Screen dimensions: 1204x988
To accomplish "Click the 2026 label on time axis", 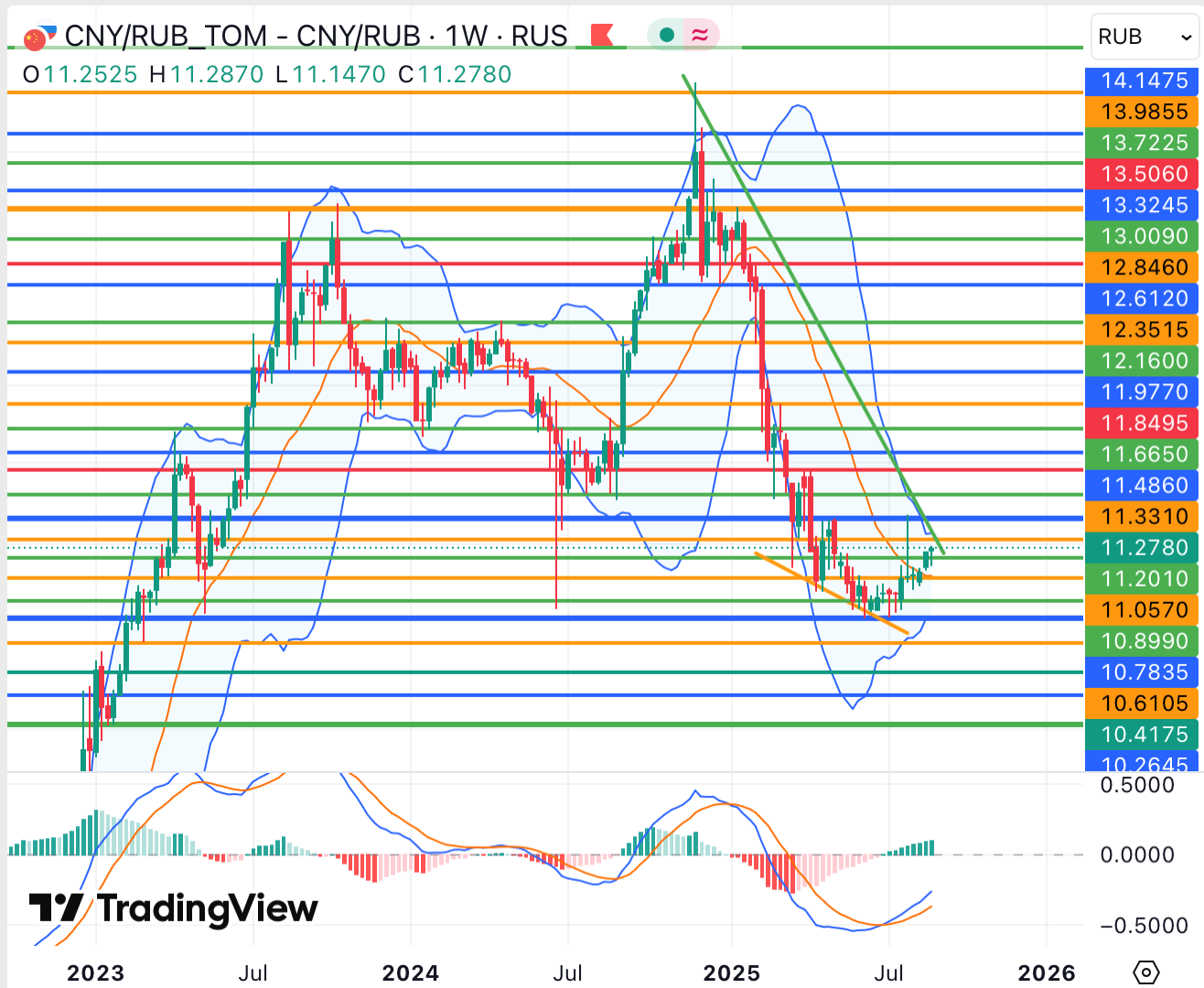I will tap(1047, 972).
